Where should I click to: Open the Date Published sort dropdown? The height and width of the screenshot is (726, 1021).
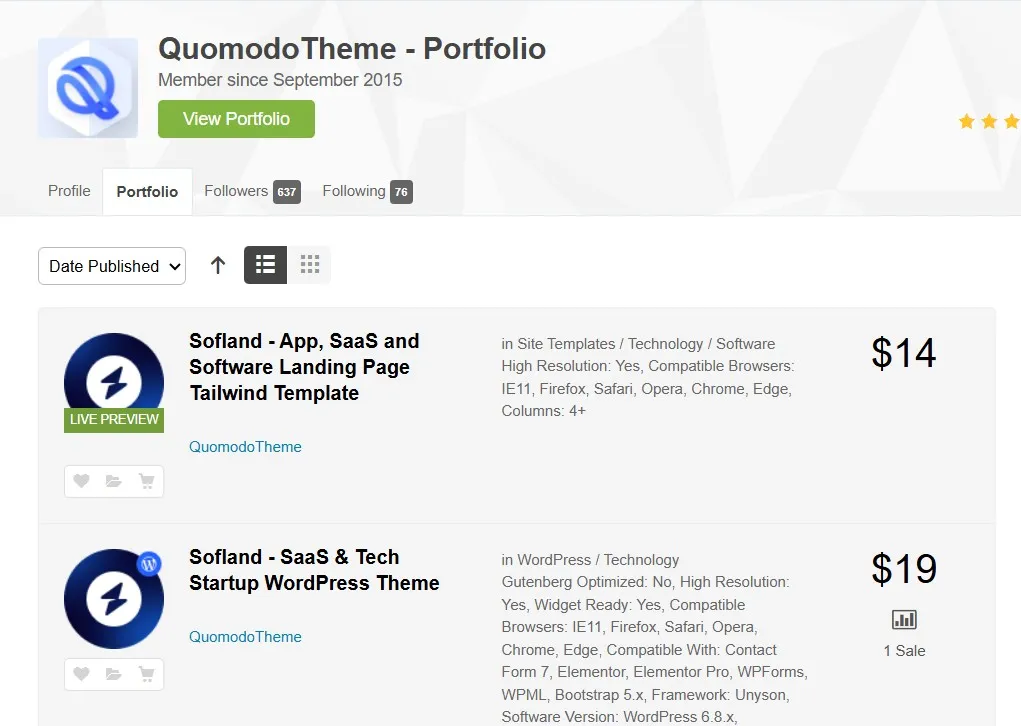112,266
